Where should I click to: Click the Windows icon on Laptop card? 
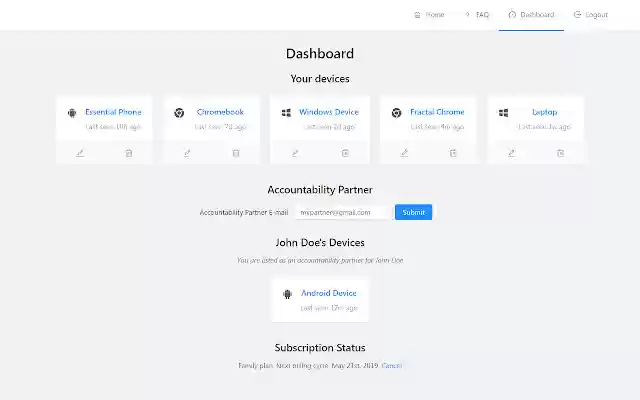503,113
